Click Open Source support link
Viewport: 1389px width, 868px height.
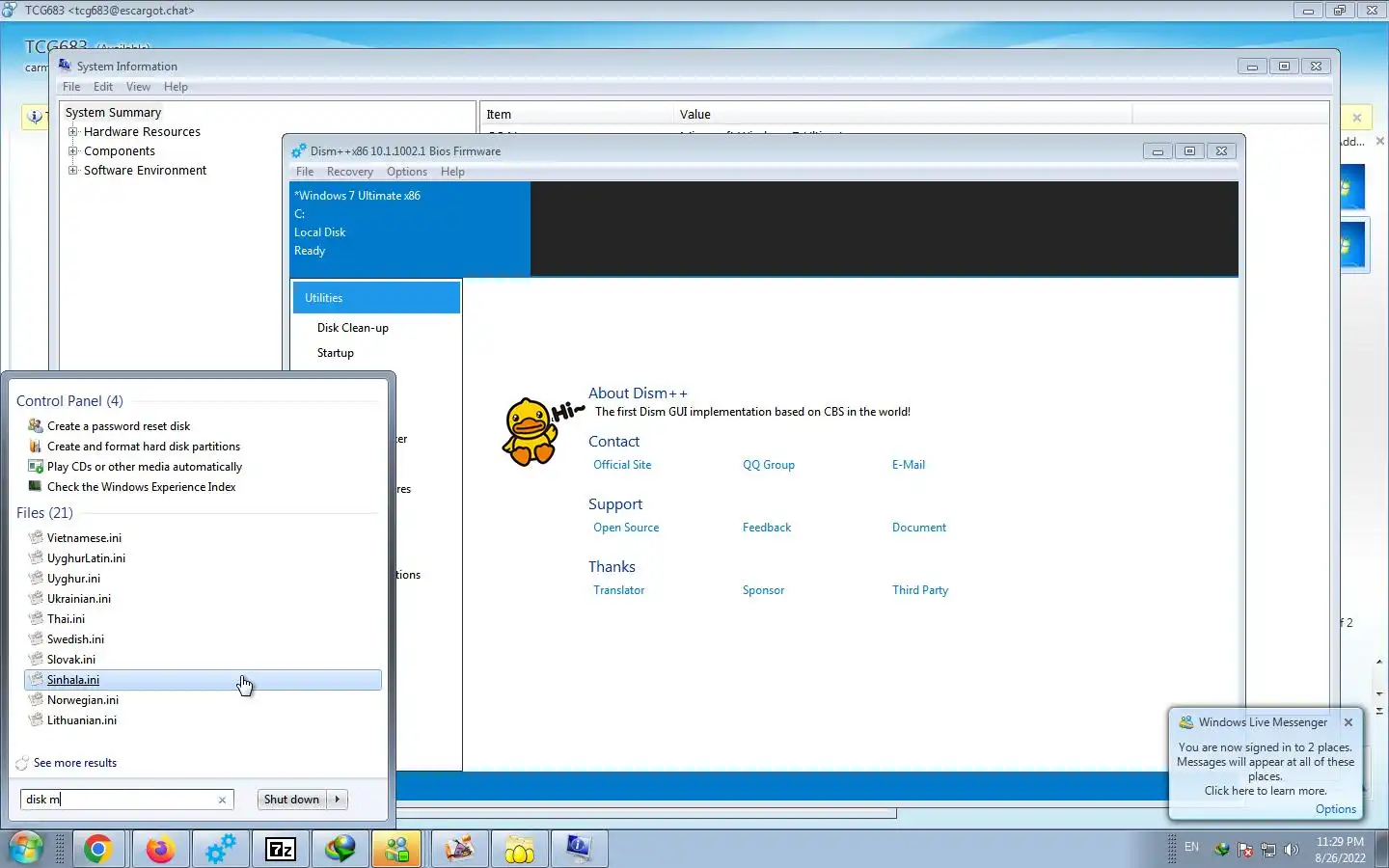pyautogui.click(x=626, y=528)
